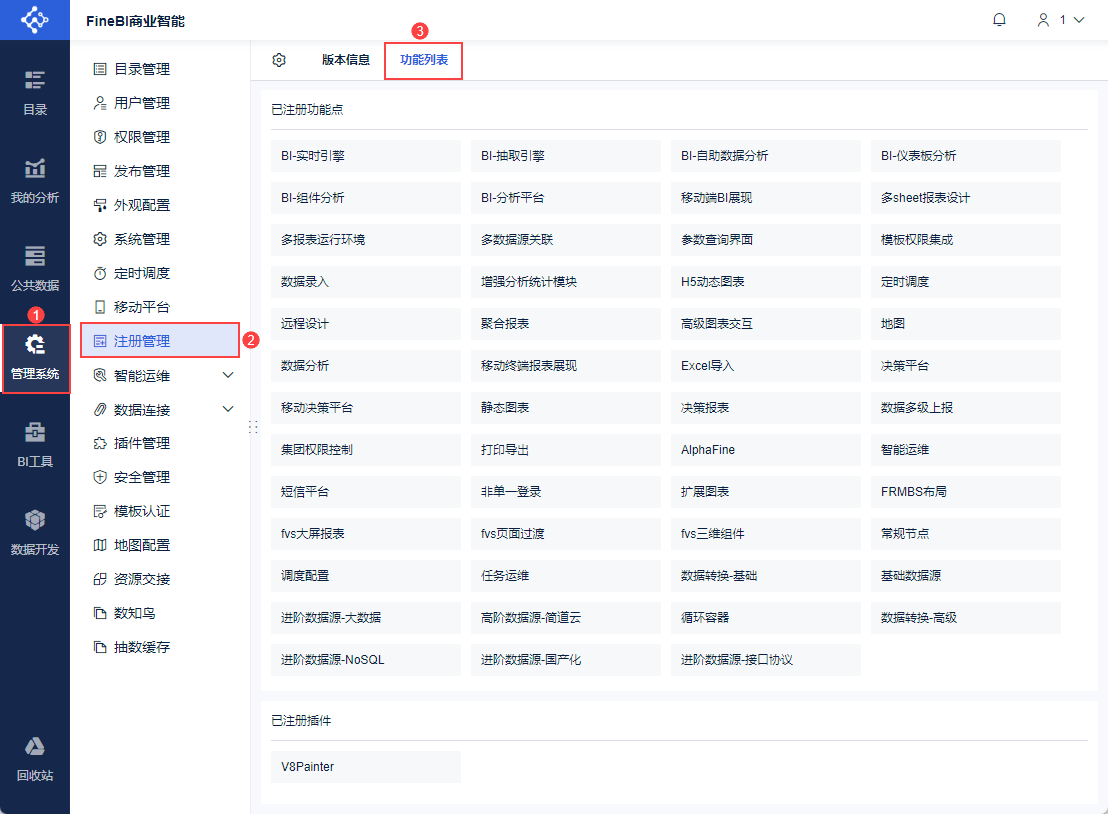
Task: Click the 地图配置 map icon
Action: pos(100,545)
